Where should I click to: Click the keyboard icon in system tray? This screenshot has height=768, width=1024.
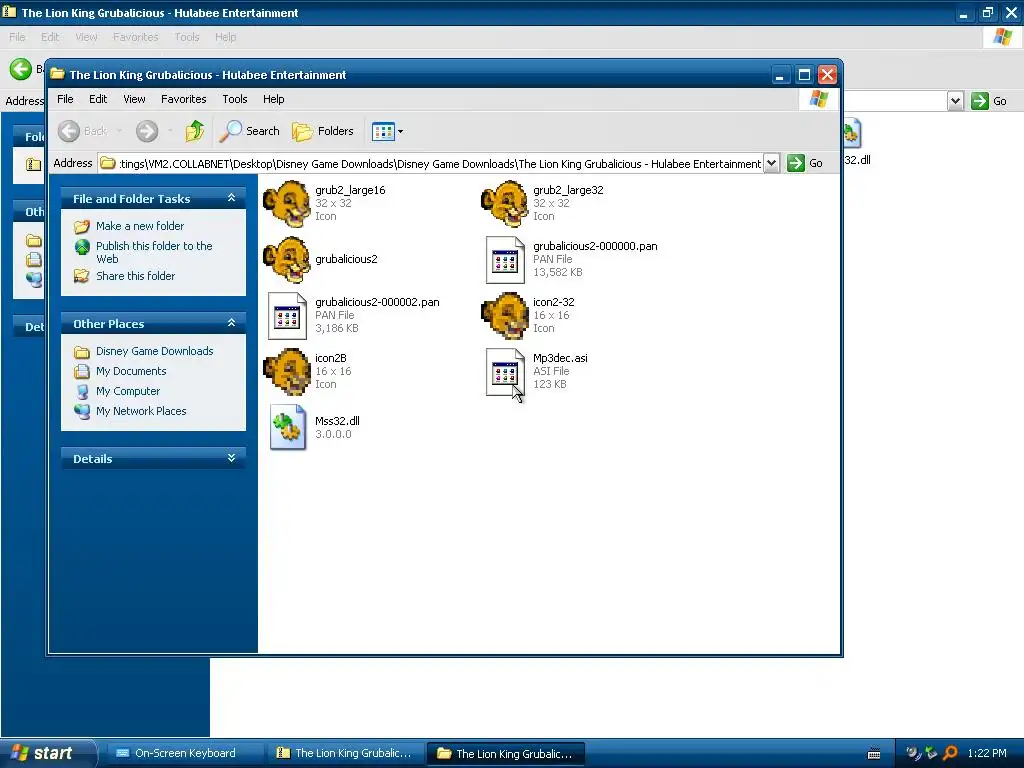[x=874, y=754]
